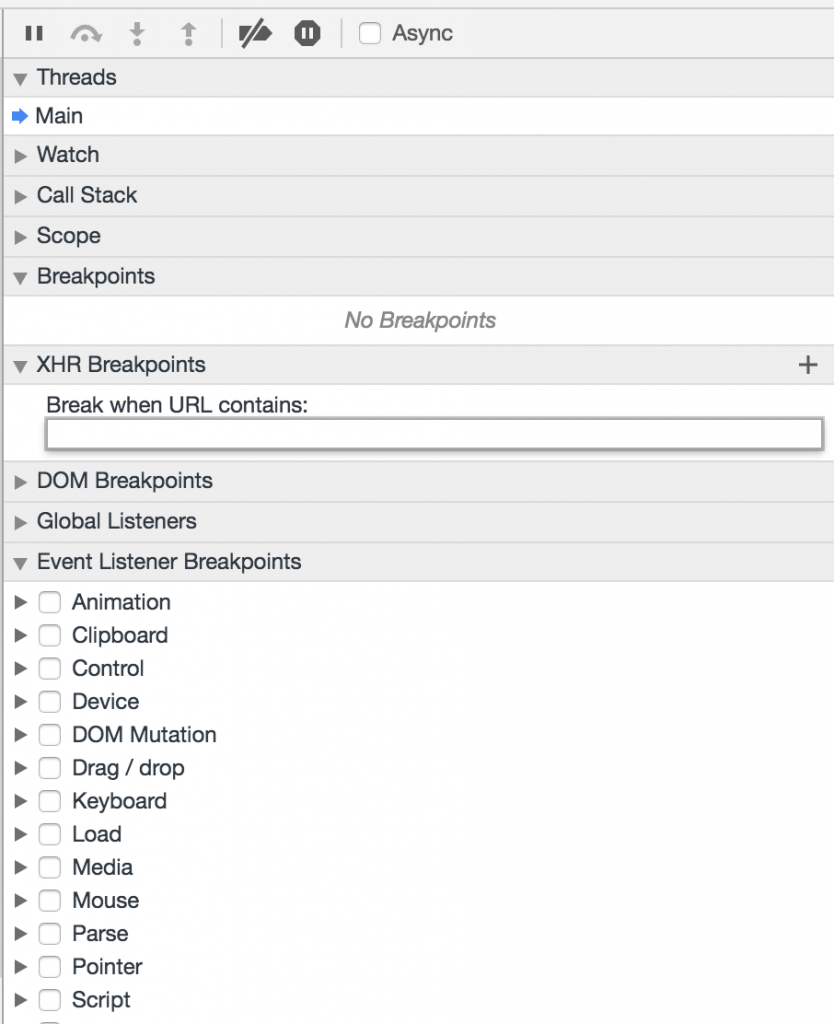Enable the Keyboard event breakpoint checkbox
Viewport: 834px width, 1024px height.
[x=49, y=801]
